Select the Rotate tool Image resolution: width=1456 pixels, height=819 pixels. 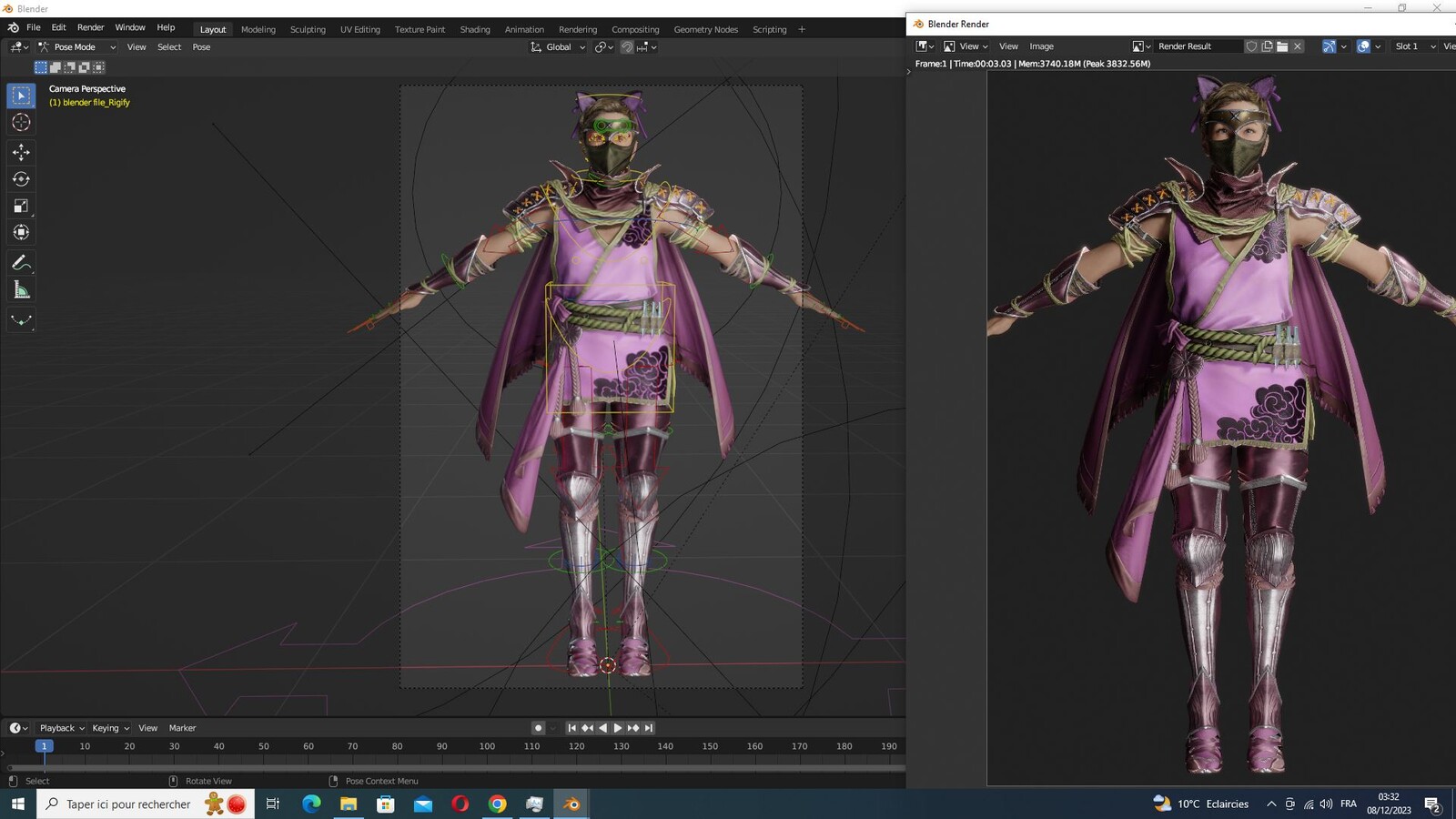[x=21, y=179]
